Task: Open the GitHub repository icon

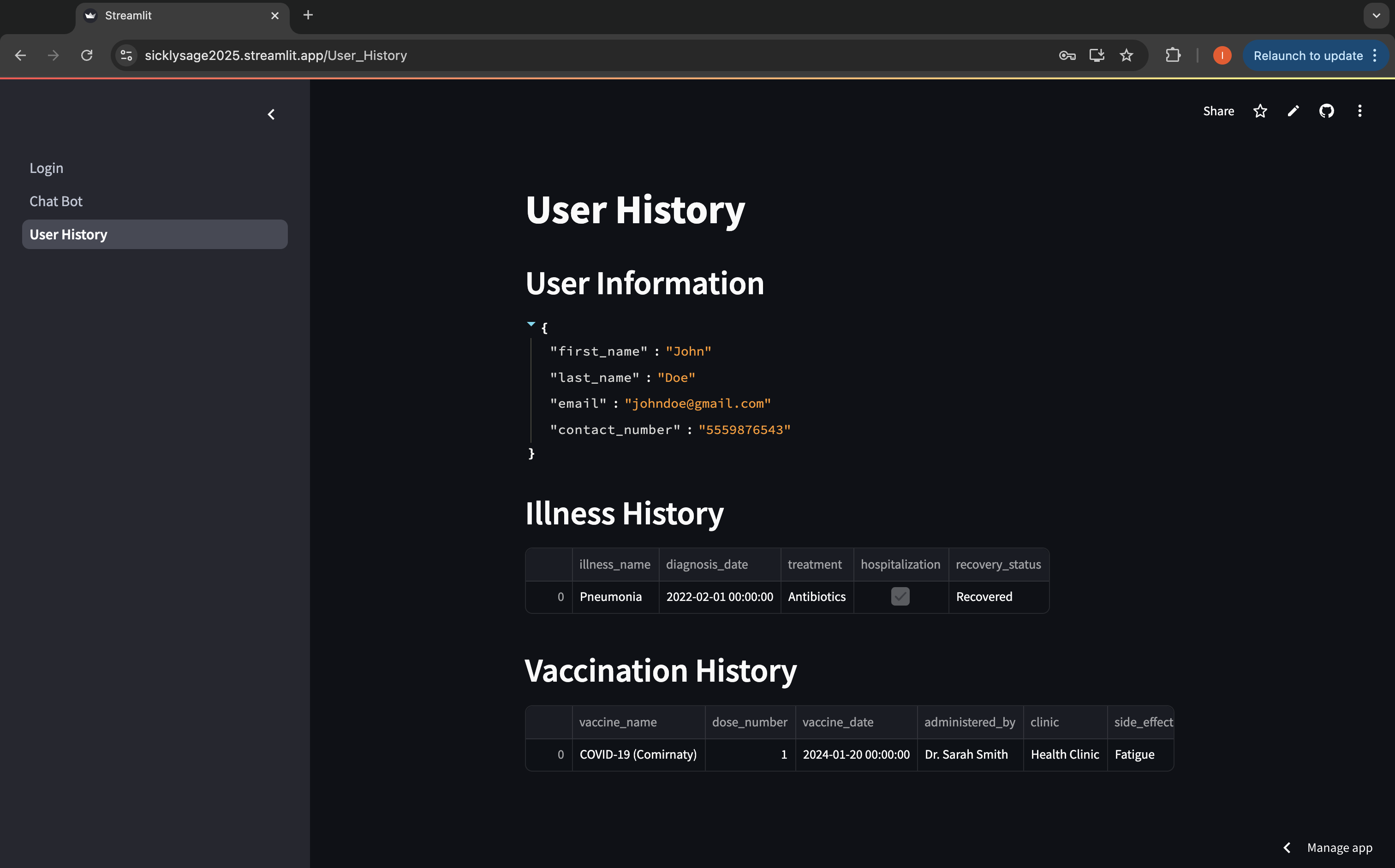Action: pyautogui.click(x=1326, y=111)
